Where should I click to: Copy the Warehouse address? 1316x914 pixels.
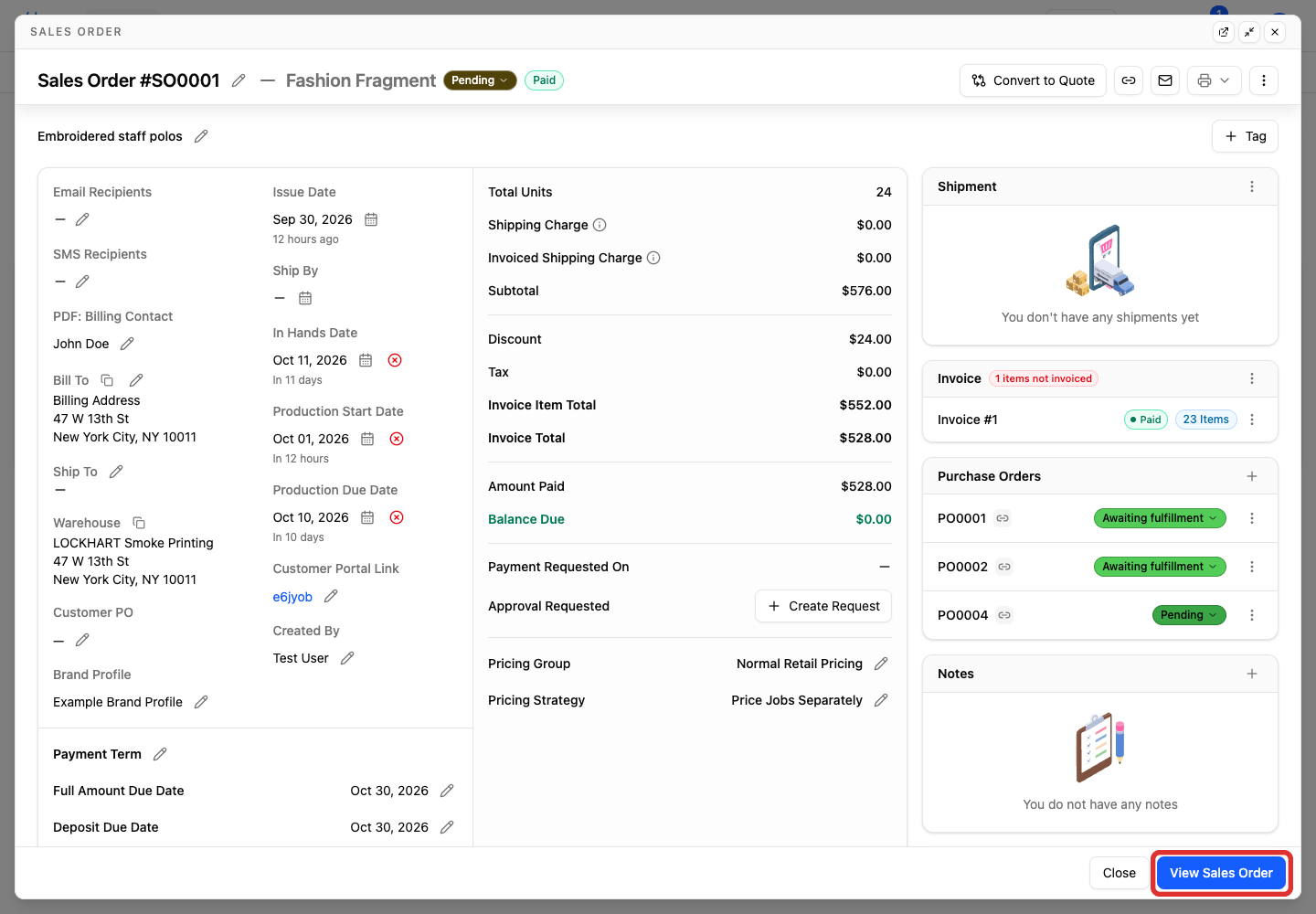point(139,523)
